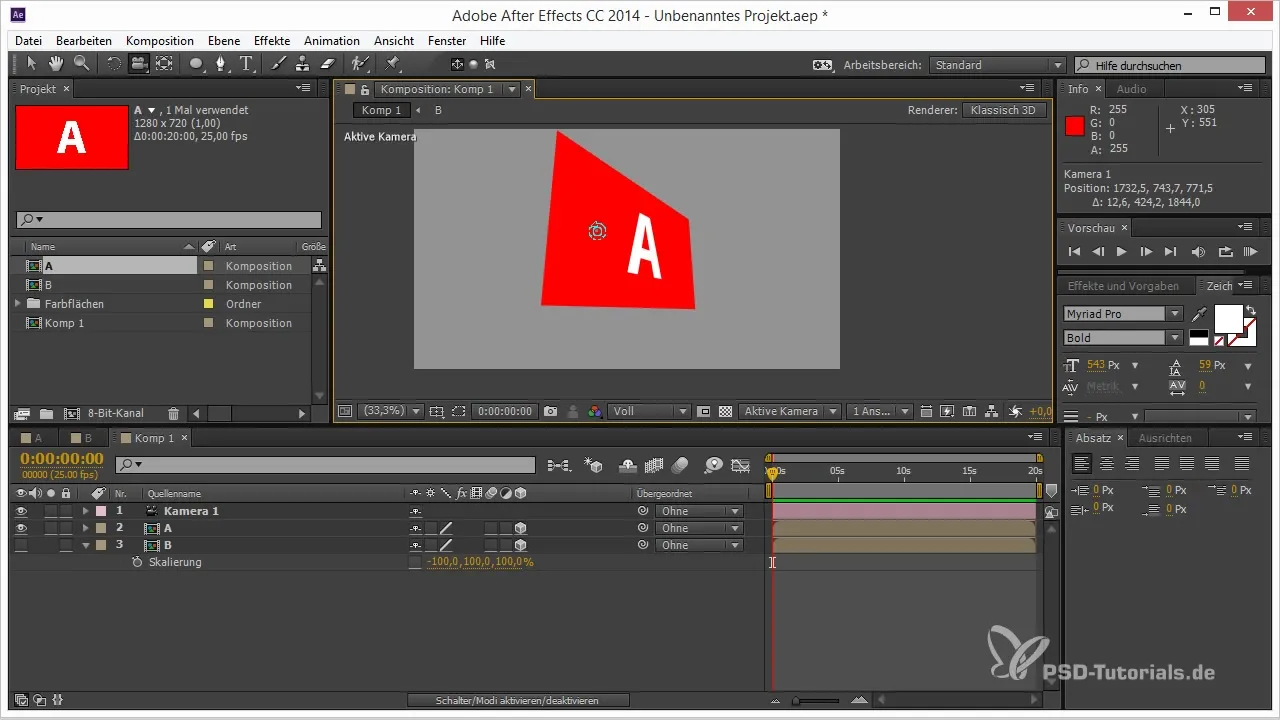Viewport: 1280px width, 720px height.
Task: Toggle region of interest in viewer
Action: click(x=704, y=411)
